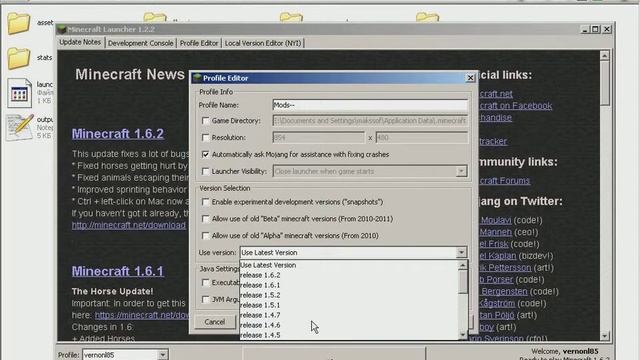The height and width of the screenshot is (360, 640).
Task: Enable the Resolution checkbox
Action: (x=205, y=138)
